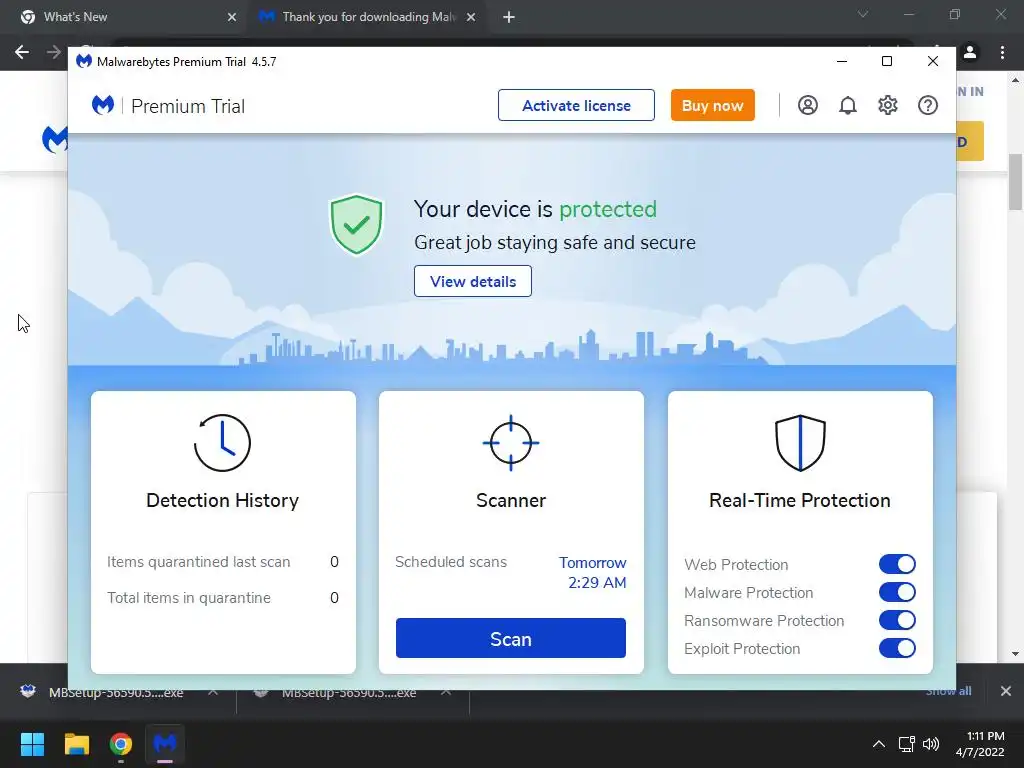Open View details
This screenshot has width=1024, height=768.
(x=473, y=281)
